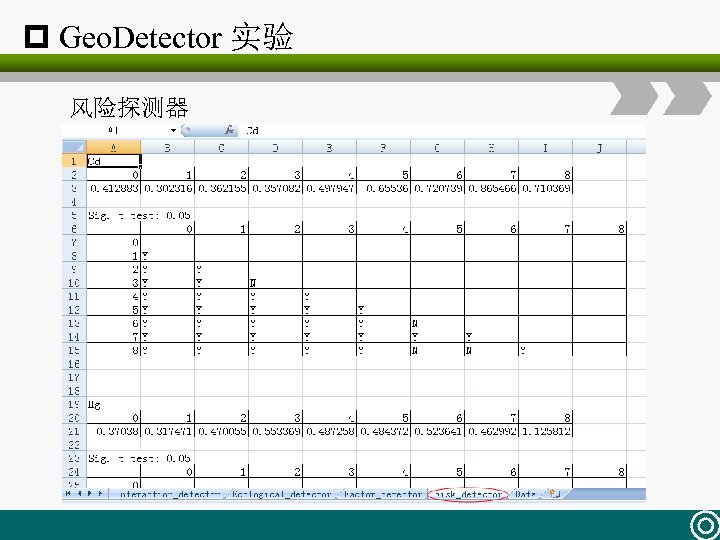720x540 pixels.
Task: Select row 15 header
Action: coord(74,350)
